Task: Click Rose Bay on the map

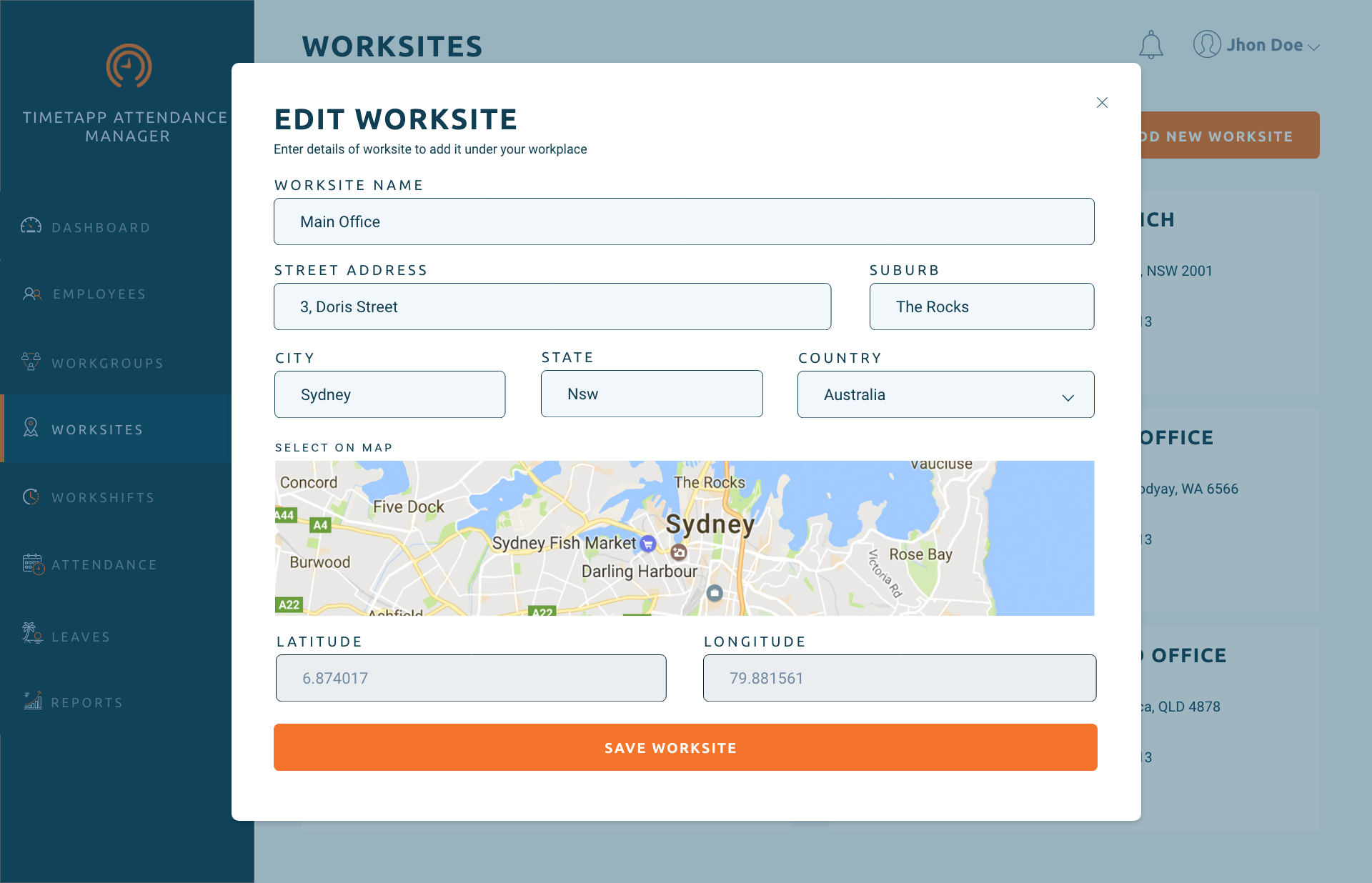Action: tap(920, 554)
